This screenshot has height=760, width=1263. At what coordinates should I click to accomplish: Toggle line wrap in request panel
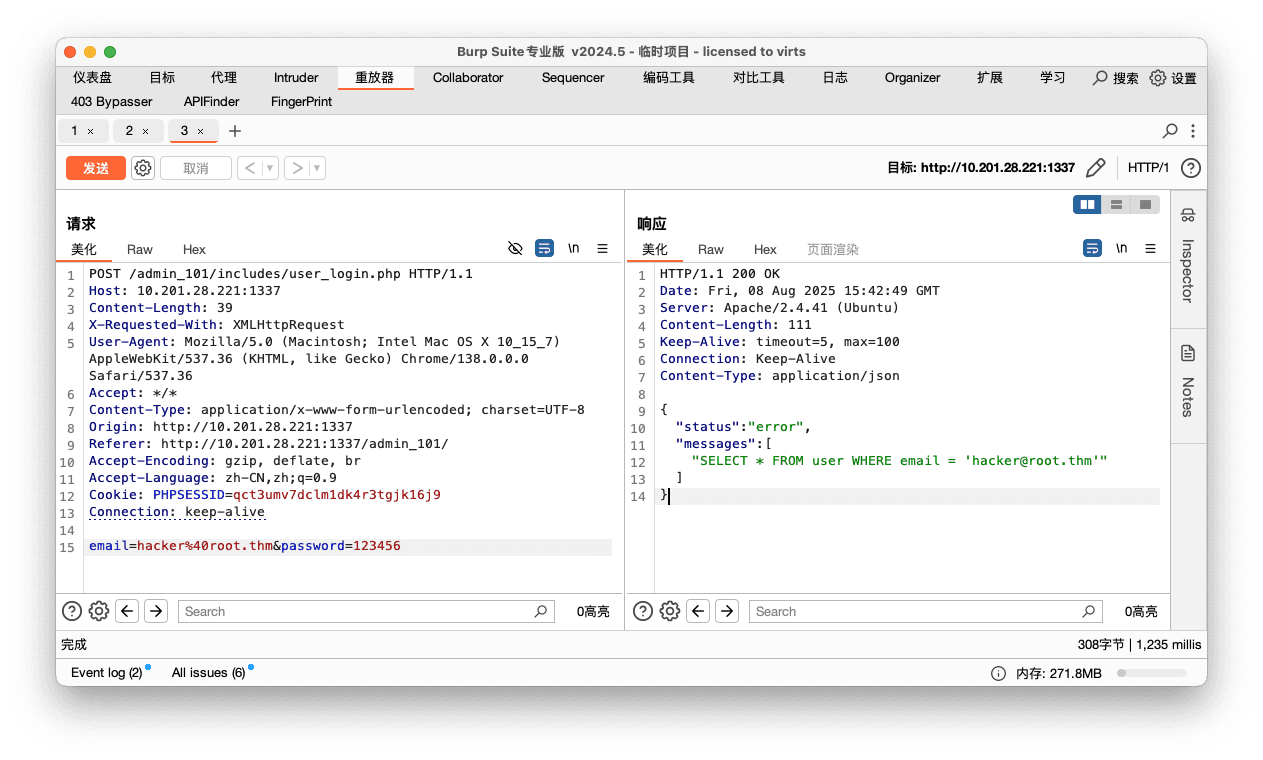544,248
